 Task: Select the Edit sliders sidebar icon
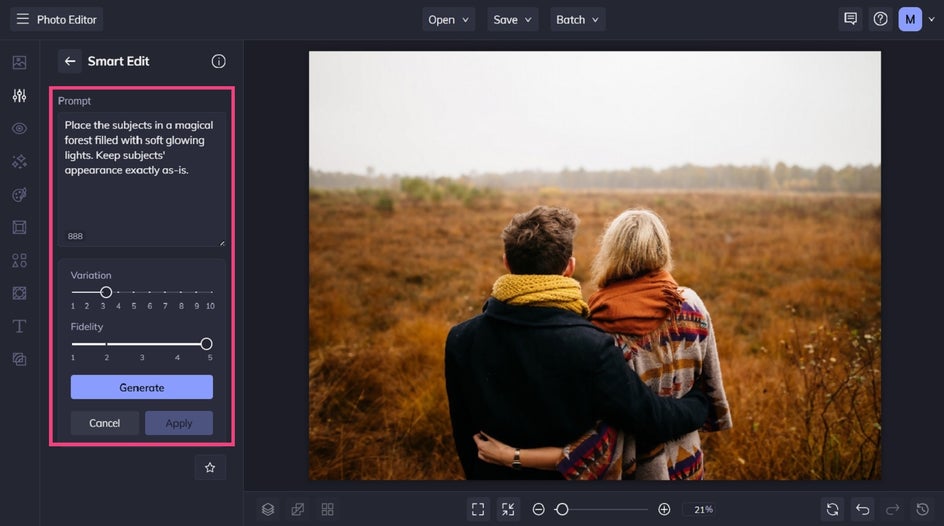pos(19,96)
